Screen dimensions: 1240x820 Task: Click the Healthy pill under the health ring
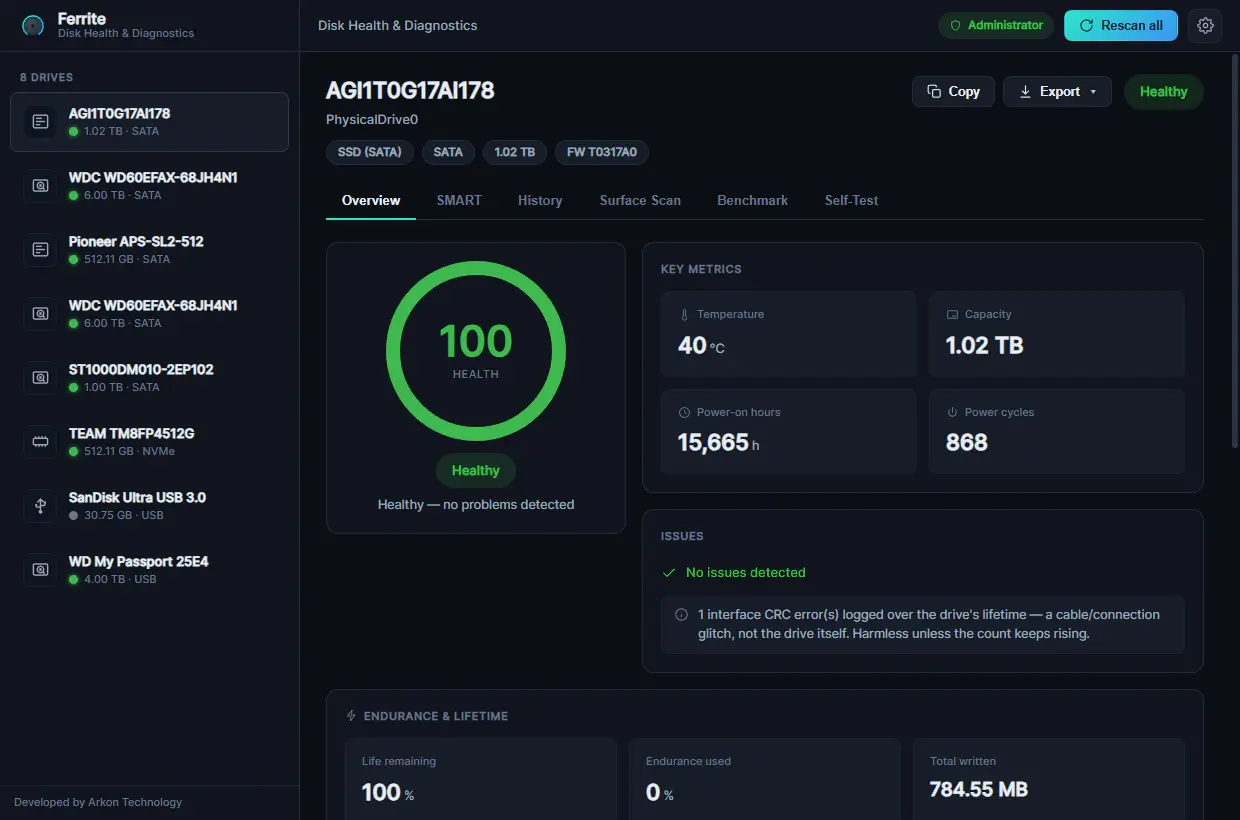tap(476, 471)
